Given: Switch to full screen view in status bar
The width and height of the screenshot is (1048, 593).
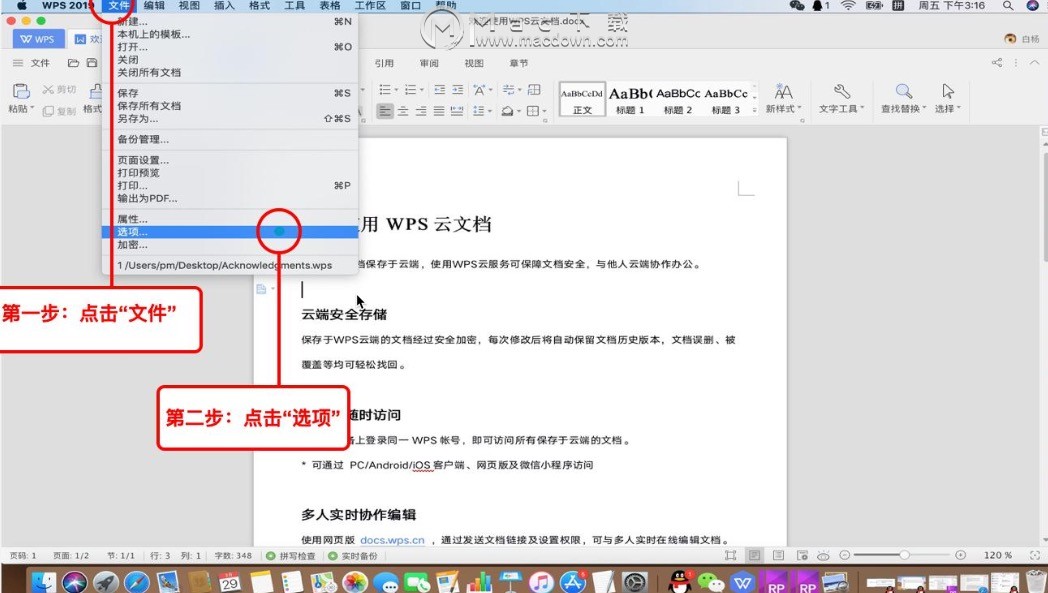Looking at the screenshot, I should (731, 555).
